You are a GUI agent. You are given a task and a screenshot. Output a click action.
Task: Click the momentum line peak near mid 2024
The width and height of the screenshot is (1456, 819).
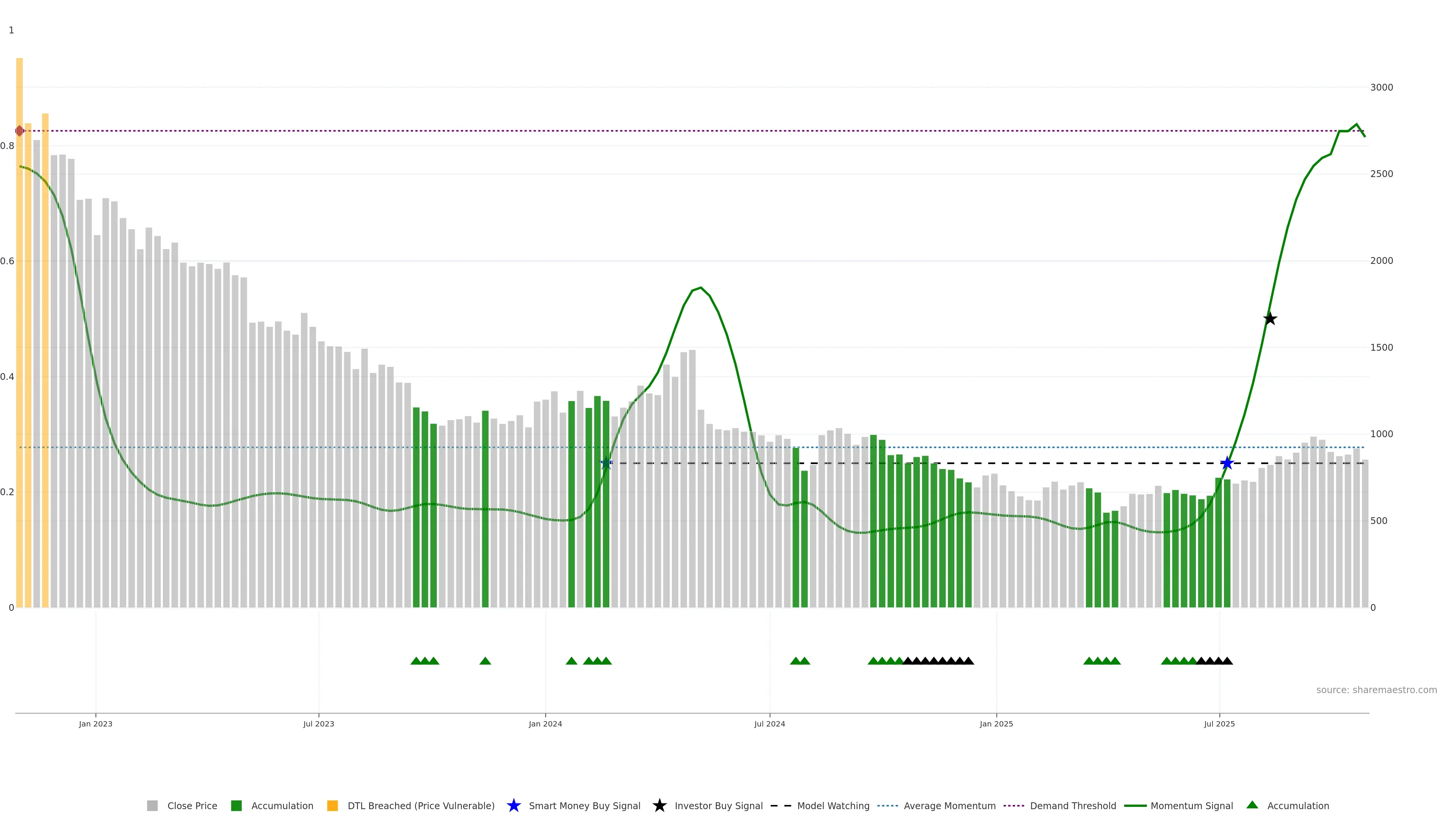pos(701,288)
